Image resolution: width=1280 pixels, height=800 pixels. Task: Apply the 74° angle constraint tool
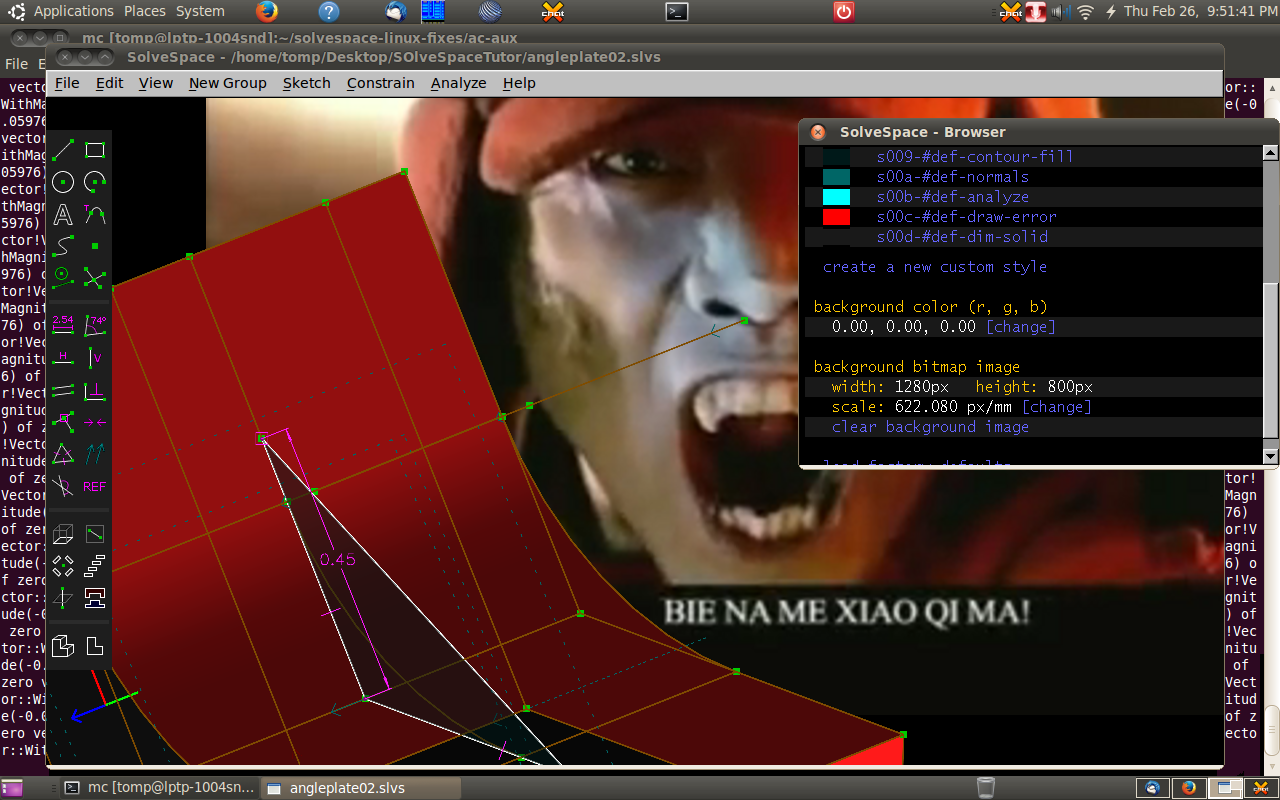(x=95, y=324)
